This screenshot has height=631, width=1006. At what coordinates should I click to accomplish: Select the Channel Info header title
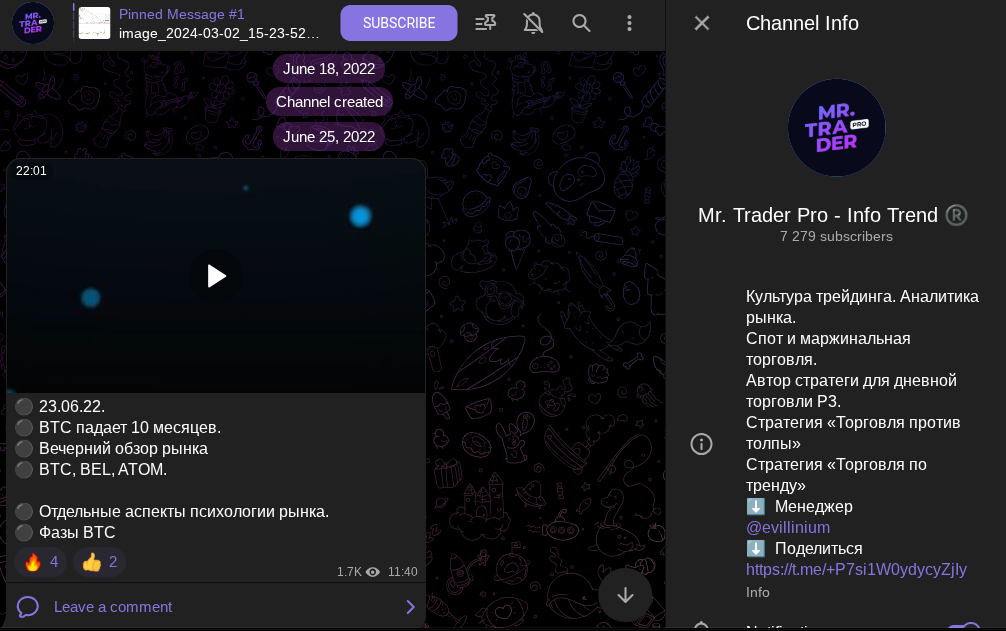tap(802, 23)
